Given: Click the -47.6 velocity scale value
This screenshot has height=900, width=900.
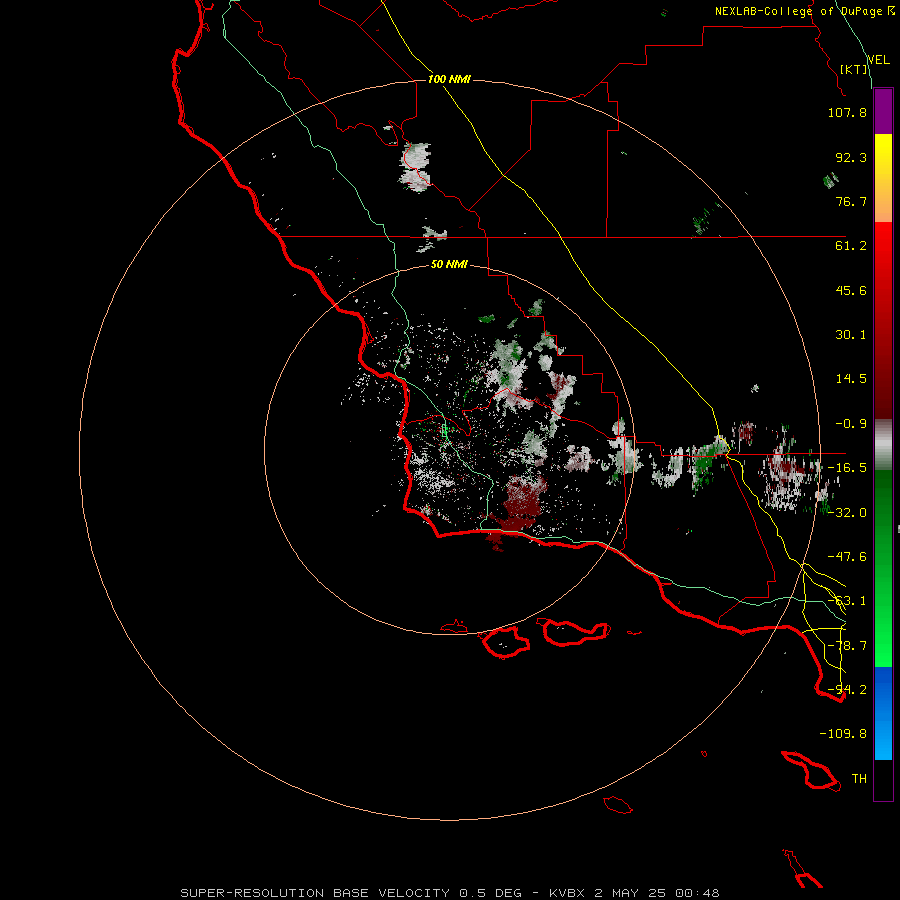Looking at the screenshot, I should pyautogui.click(x=847, y=557).
